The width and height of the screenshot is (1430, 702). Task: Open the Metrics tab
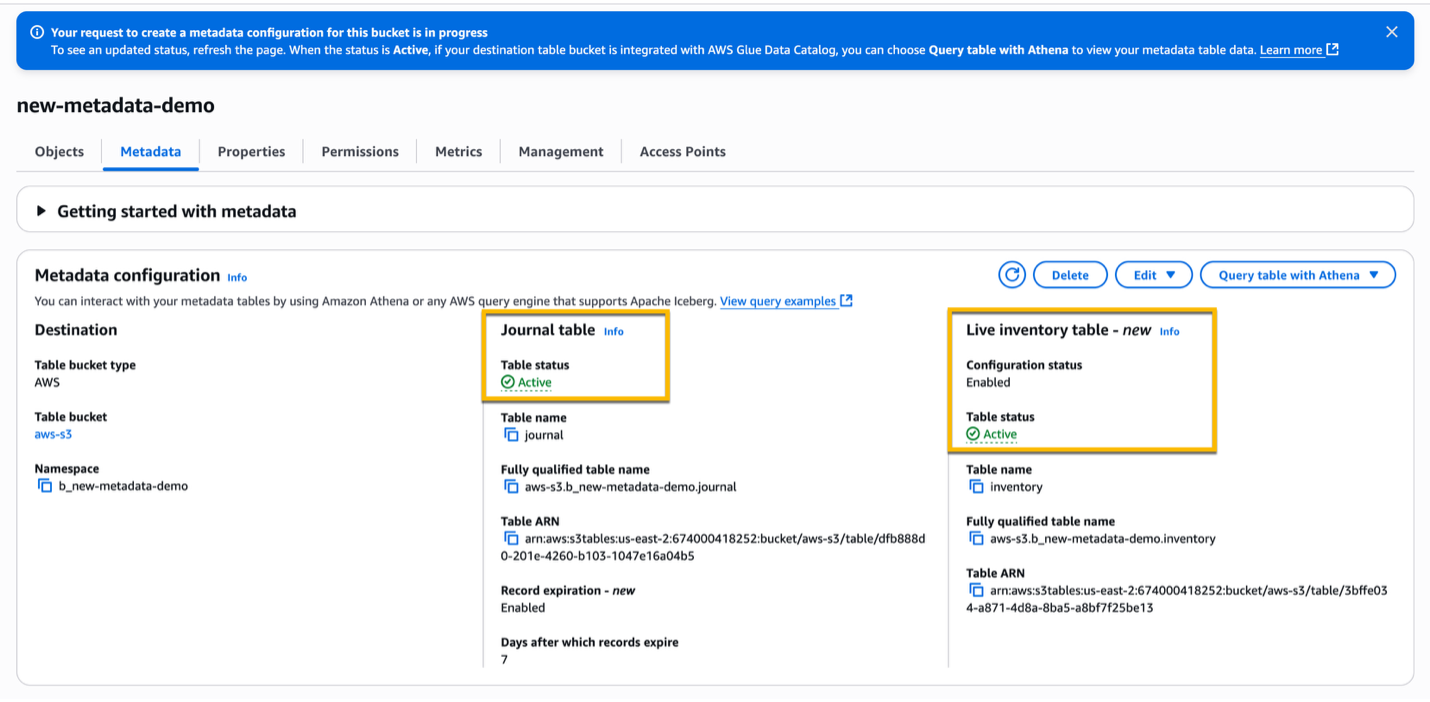[458, 152]
